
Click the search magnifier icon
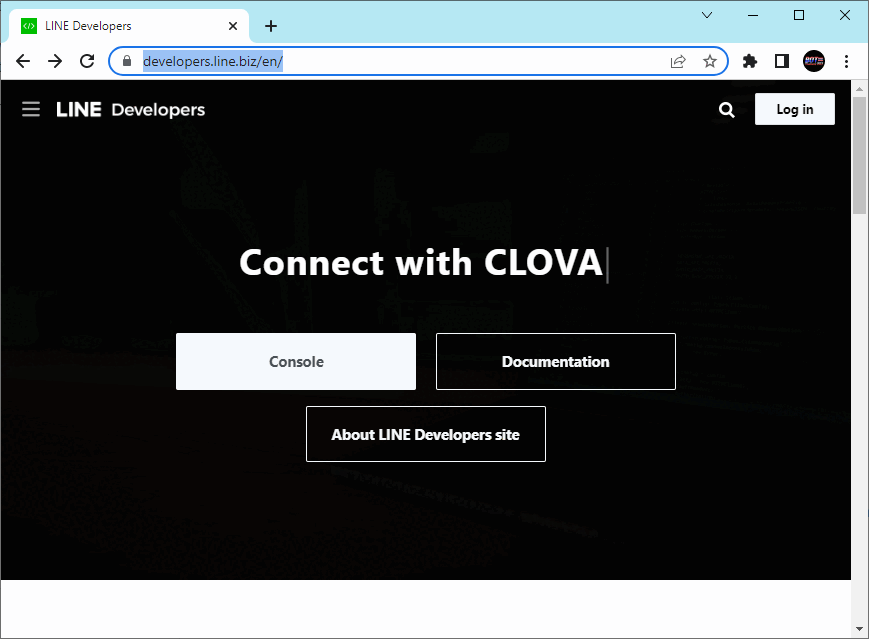click(x=727, y=110)
